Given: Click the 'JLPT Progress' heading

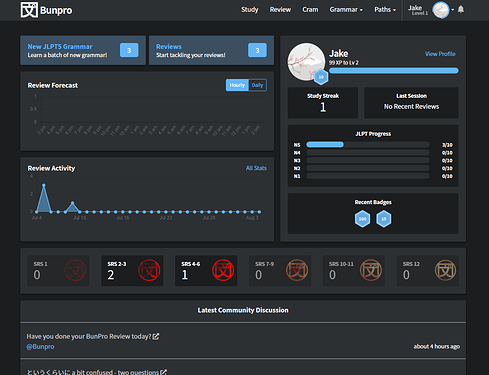Looking at the screenshot, I should [373, 134].
